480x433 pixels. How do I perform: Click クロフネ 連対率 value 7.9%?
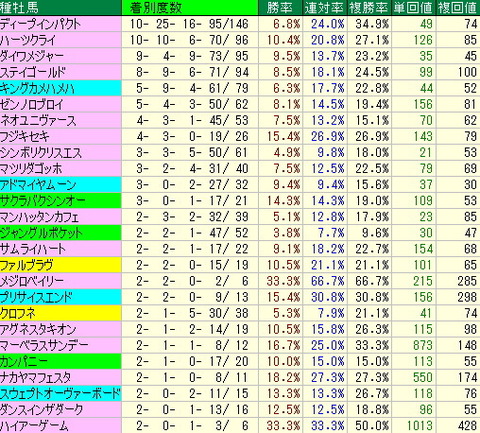point(331,313)
